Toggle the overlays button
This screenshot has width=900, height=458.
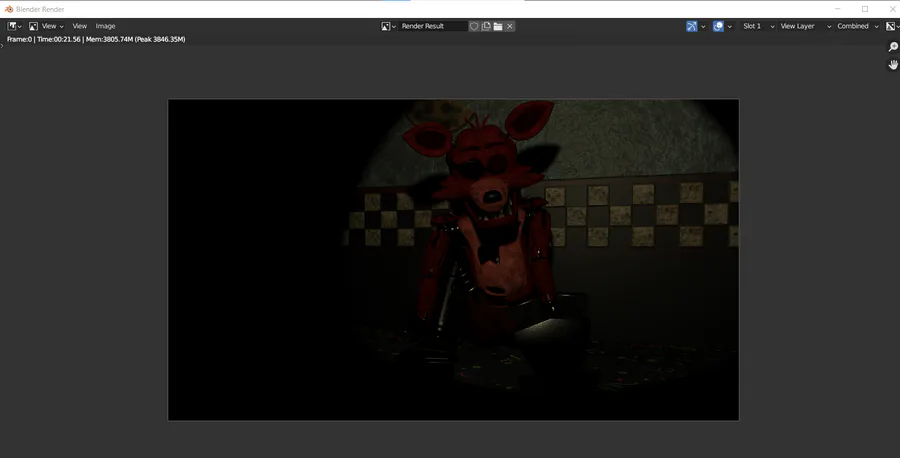click(718, 26)
